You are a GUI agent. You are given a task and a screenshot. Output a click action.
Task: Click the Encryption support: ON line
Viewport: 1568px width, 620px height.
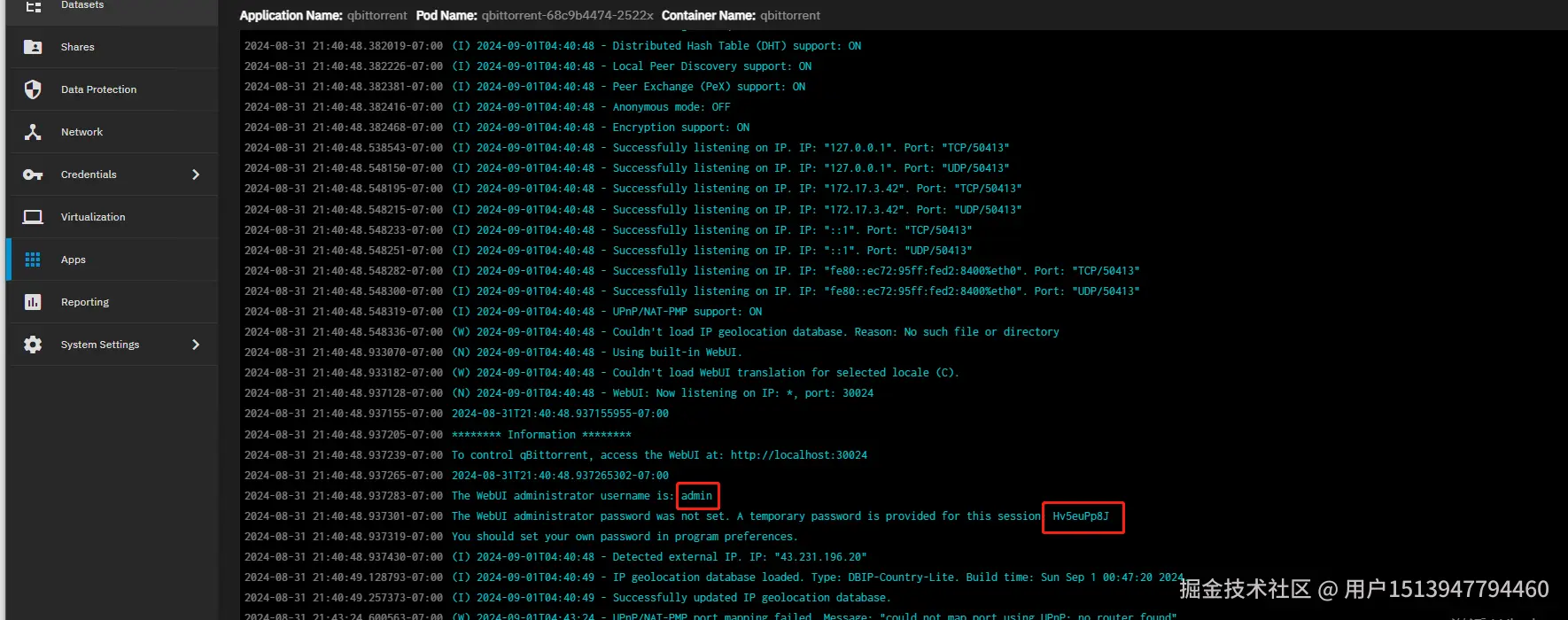click(497, 128)
